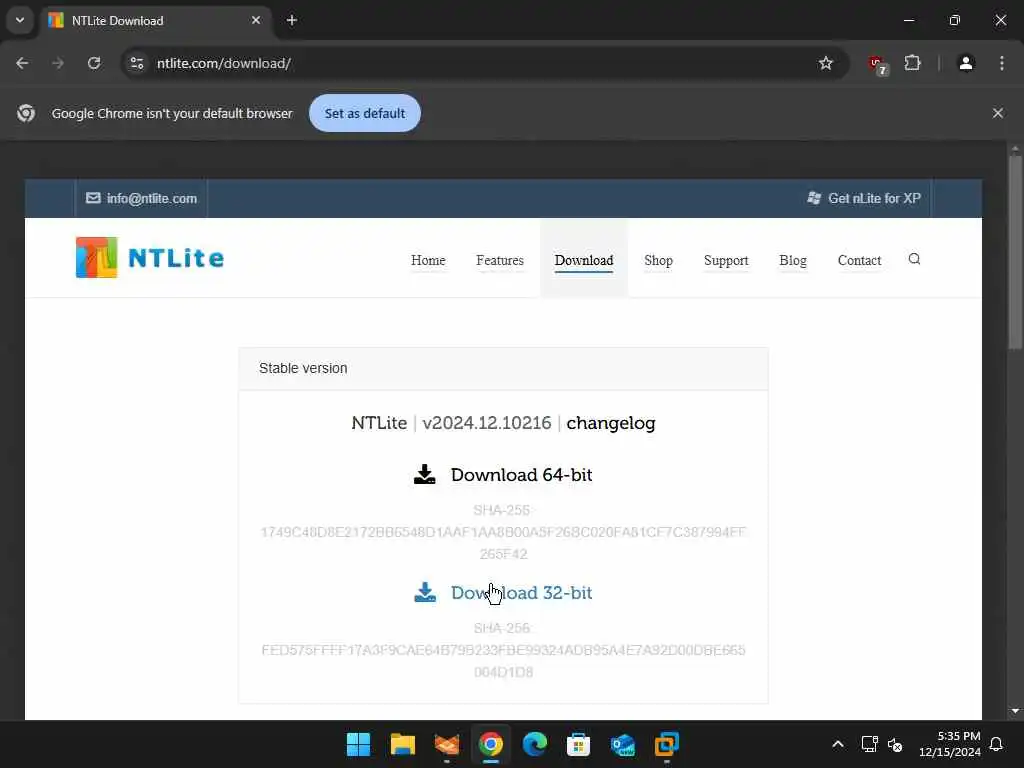Click the v2024.12.10216 version text
Screen dimensions: 1024x768
tap(487, 423)
